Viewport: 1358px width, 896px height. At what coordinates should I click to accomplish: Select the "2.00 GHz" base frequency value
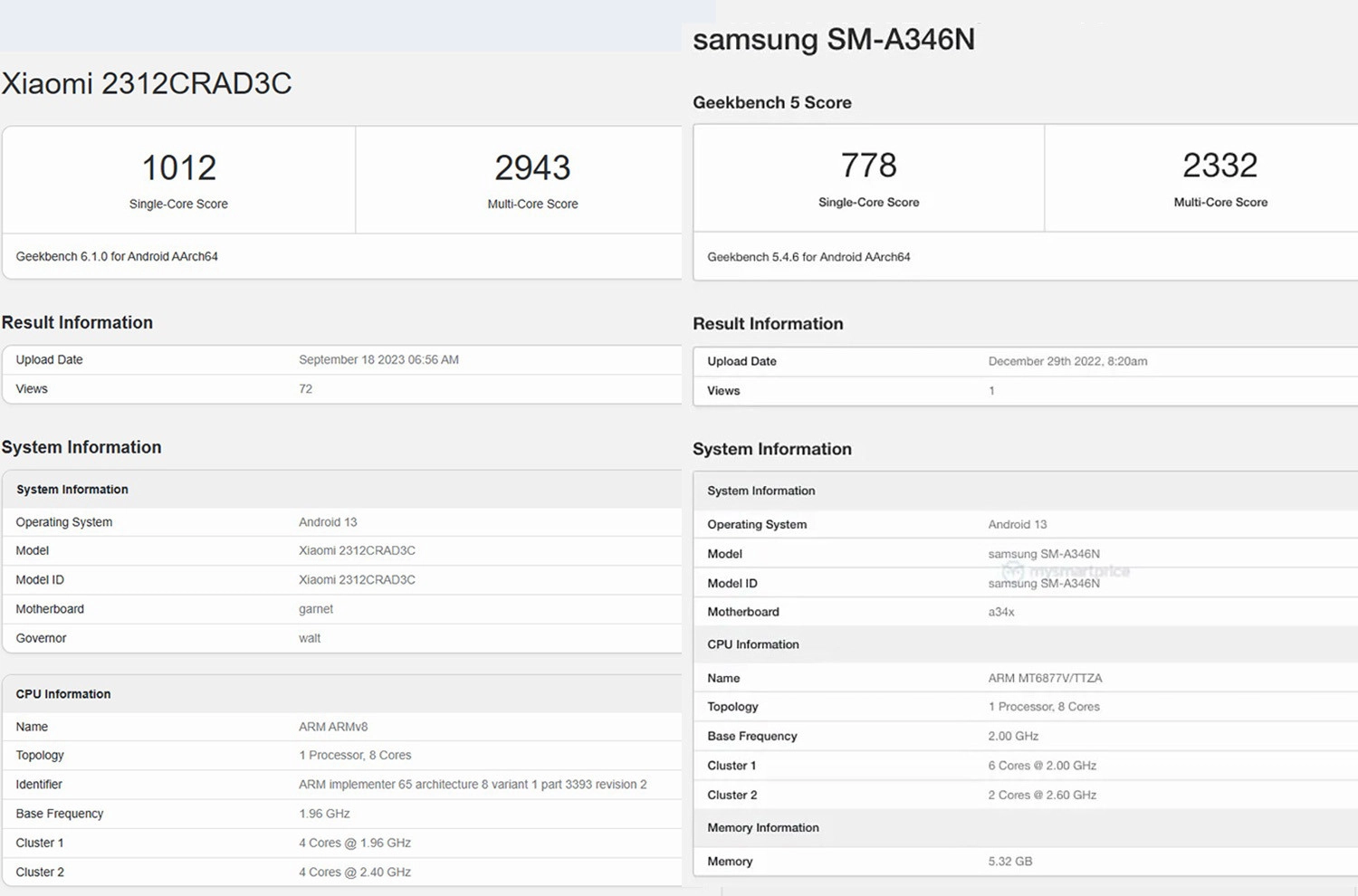(1013, 737)
